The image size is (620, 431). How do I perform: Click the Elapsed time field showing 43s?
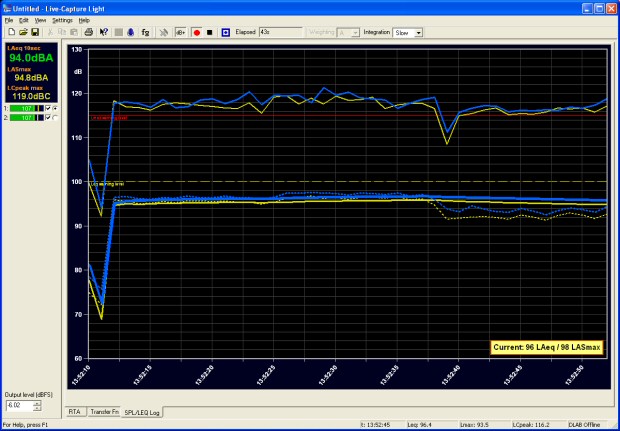click(281, 32)
